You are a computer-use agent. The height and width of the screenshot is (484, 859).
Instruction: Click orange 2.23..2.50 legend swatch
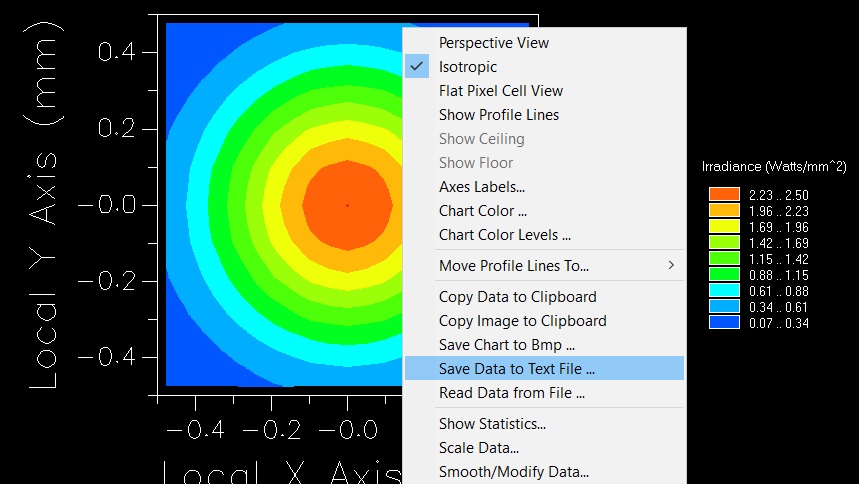point(724,194)
